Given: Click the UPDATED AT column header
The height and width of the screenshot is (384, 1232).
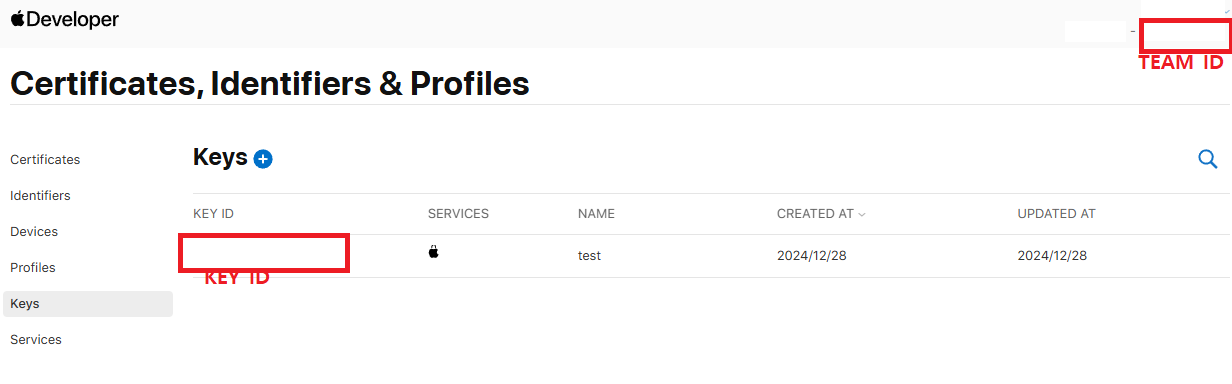Looking at the screenshot, I should [1056, 214].
